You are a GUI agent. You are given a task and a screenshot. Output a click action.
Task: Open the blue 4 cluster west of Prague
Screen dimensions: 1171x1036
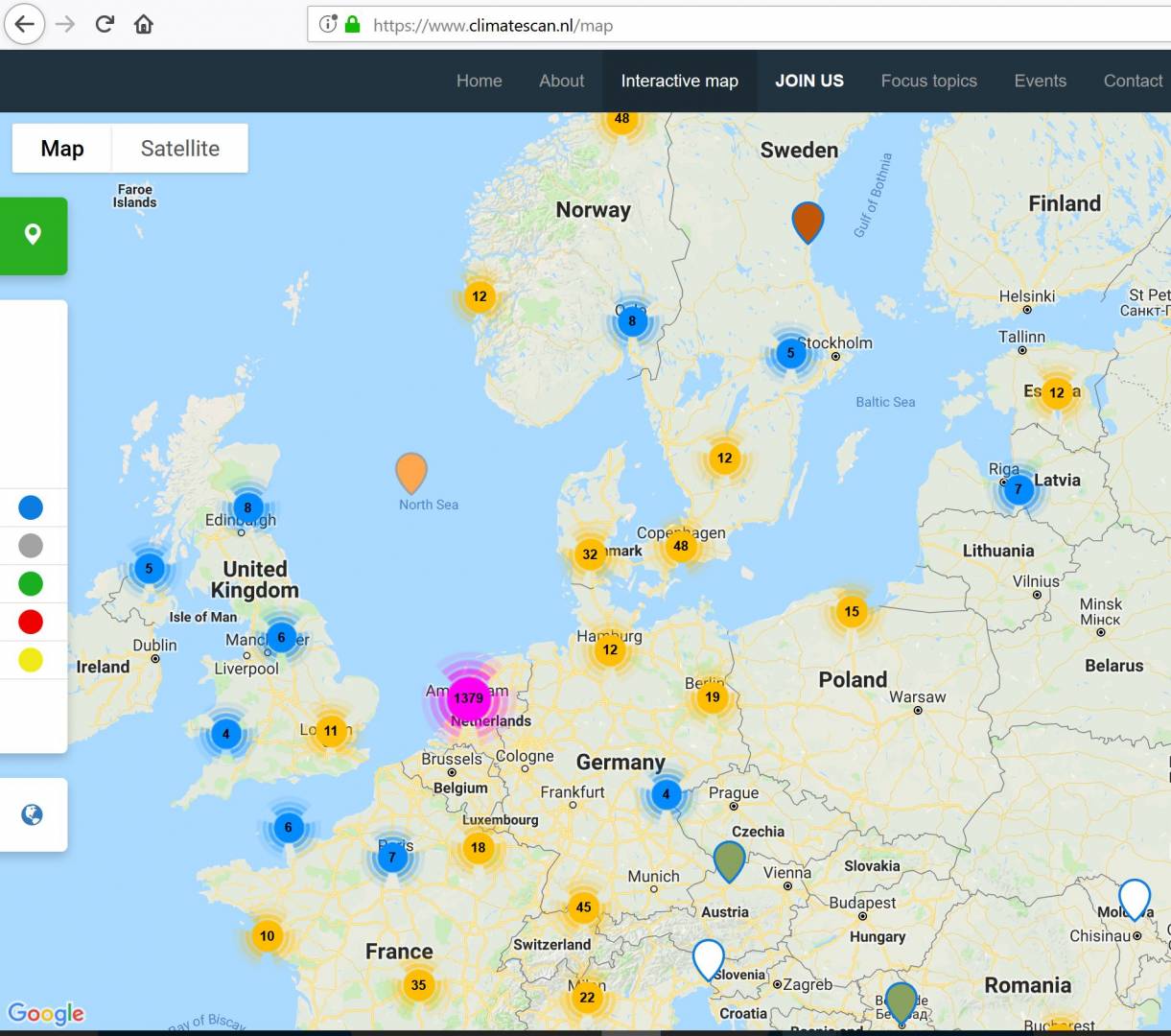click(666, 794)
